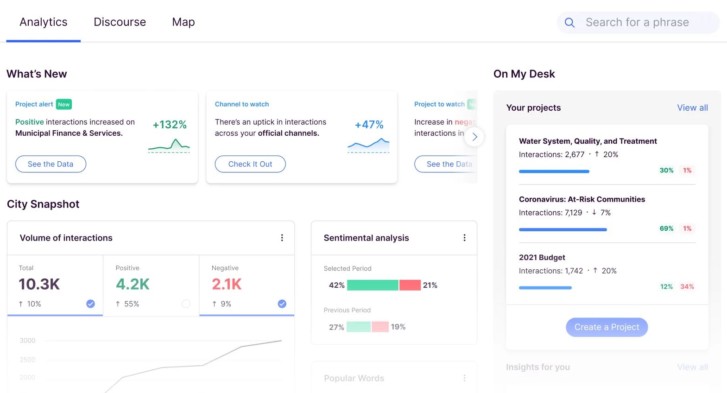Click the 30% green badge on Water System
The image size is (727, 393).
(x=666, y=171)
